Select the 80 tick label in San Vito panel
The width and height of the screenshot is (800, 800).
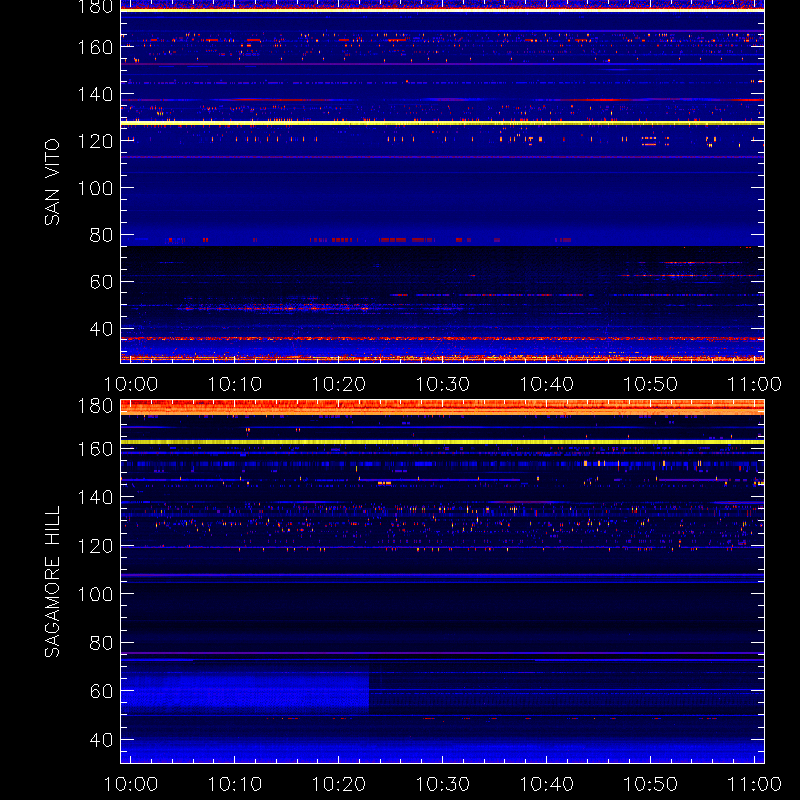[x=101, y=235]
